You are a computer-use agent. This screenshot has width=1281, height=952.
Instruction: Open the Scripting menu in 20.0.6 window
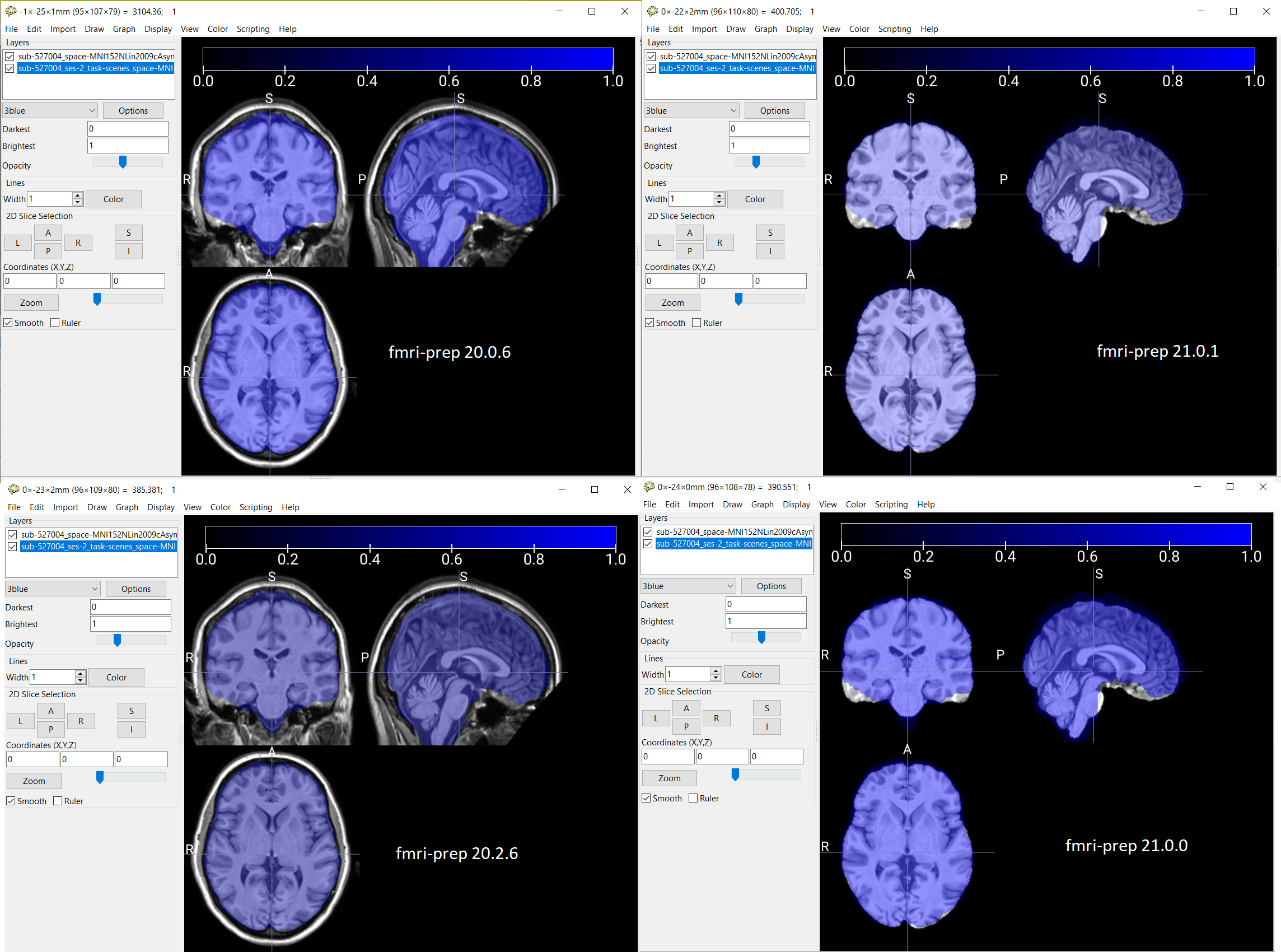coord(253,29)
